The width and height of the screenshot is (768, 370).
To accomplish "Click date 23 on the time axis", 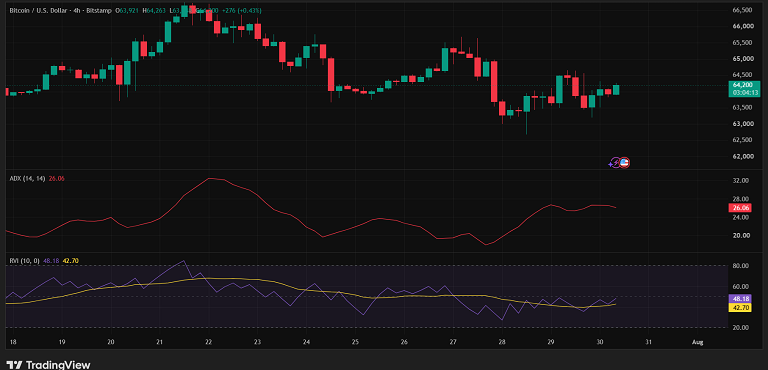I will pyautogui.click(x=257, y=342).
